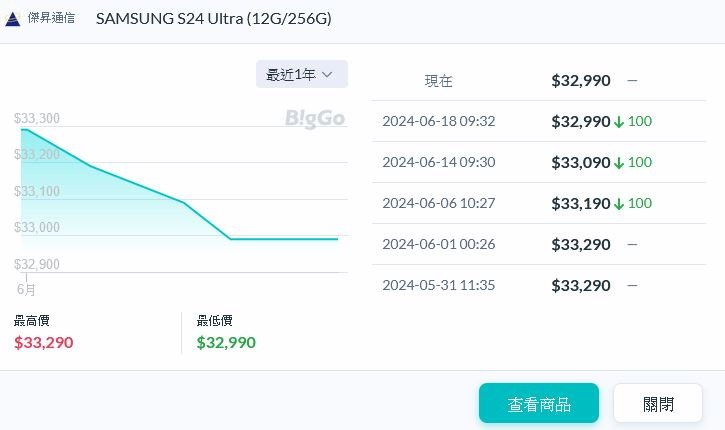This screenshot has height=430, width=725.
Task: Click the 6月 marker on chart axis
Action: [x=27, y=290]
